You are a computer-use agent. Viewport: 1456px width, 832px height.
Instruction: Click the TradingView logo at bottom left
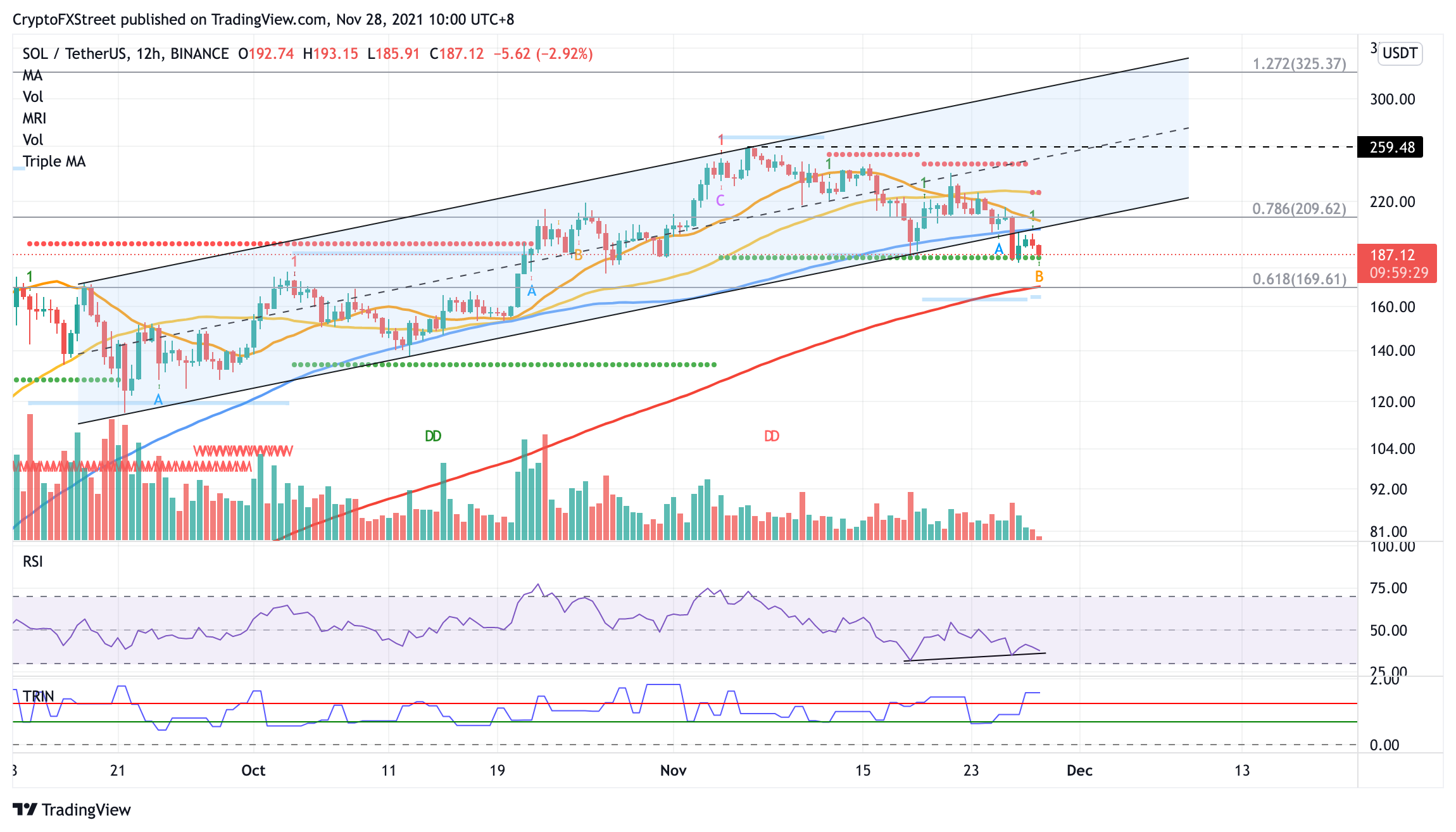72,809
